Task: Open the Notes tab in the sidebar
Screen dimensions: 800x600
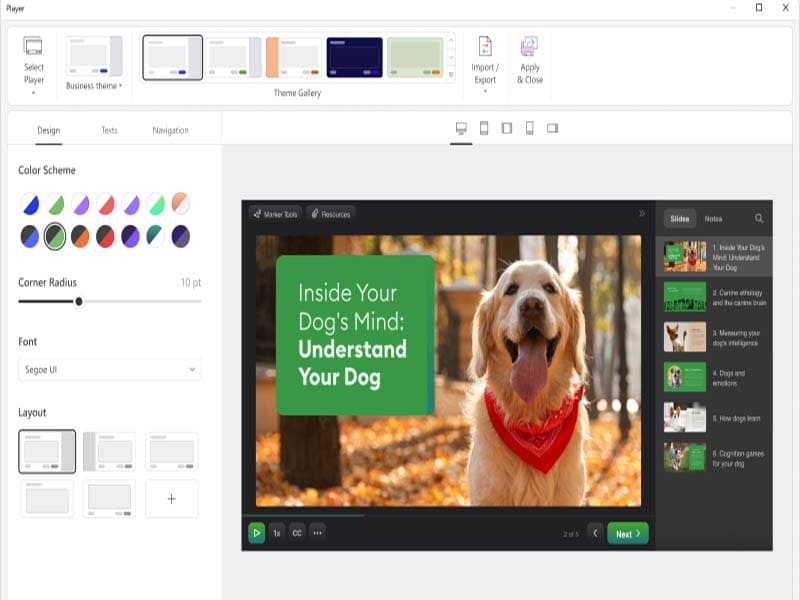Action: click(716, 217)
